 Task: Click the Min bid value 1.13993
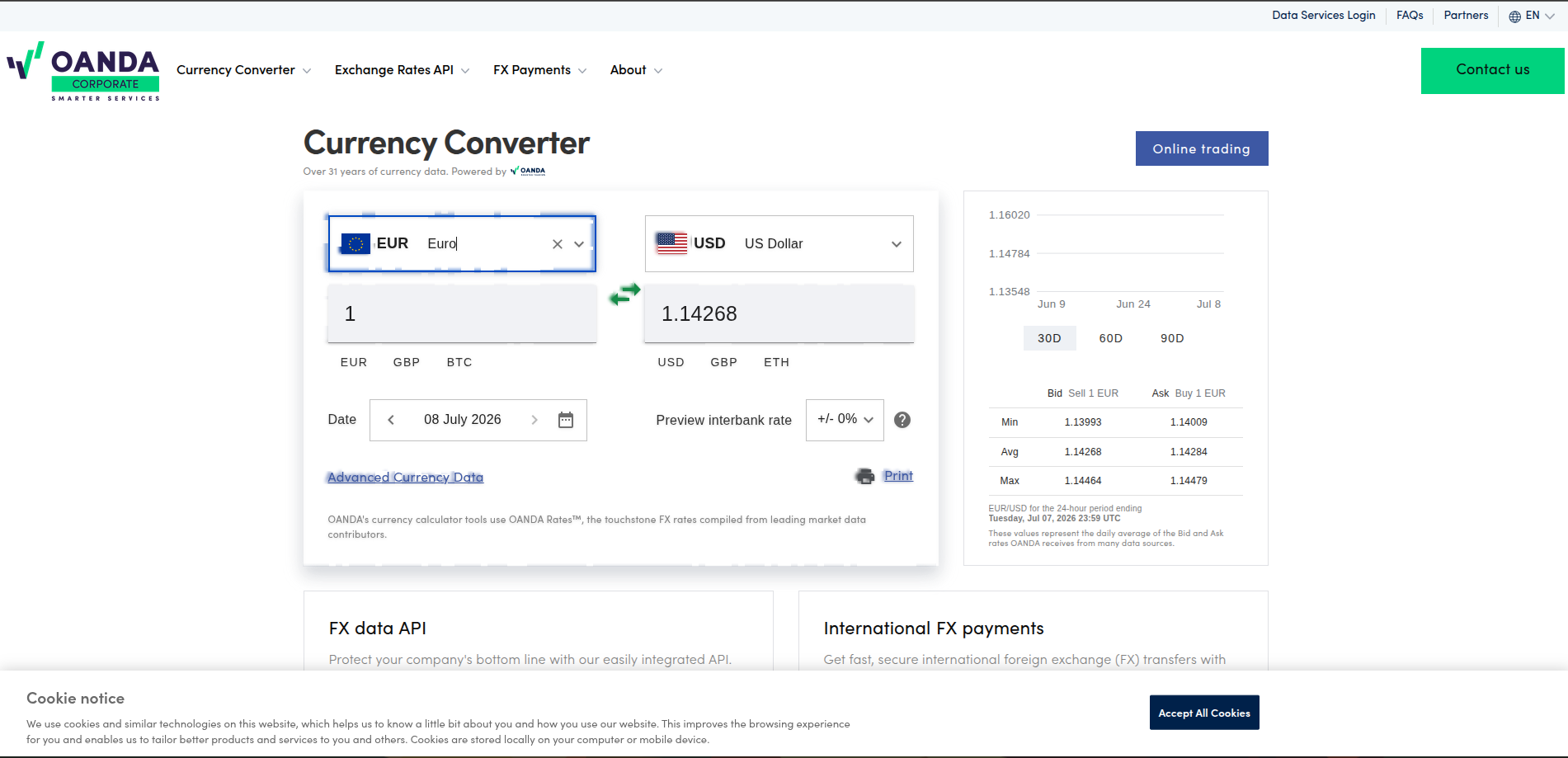click(1083, 422)
